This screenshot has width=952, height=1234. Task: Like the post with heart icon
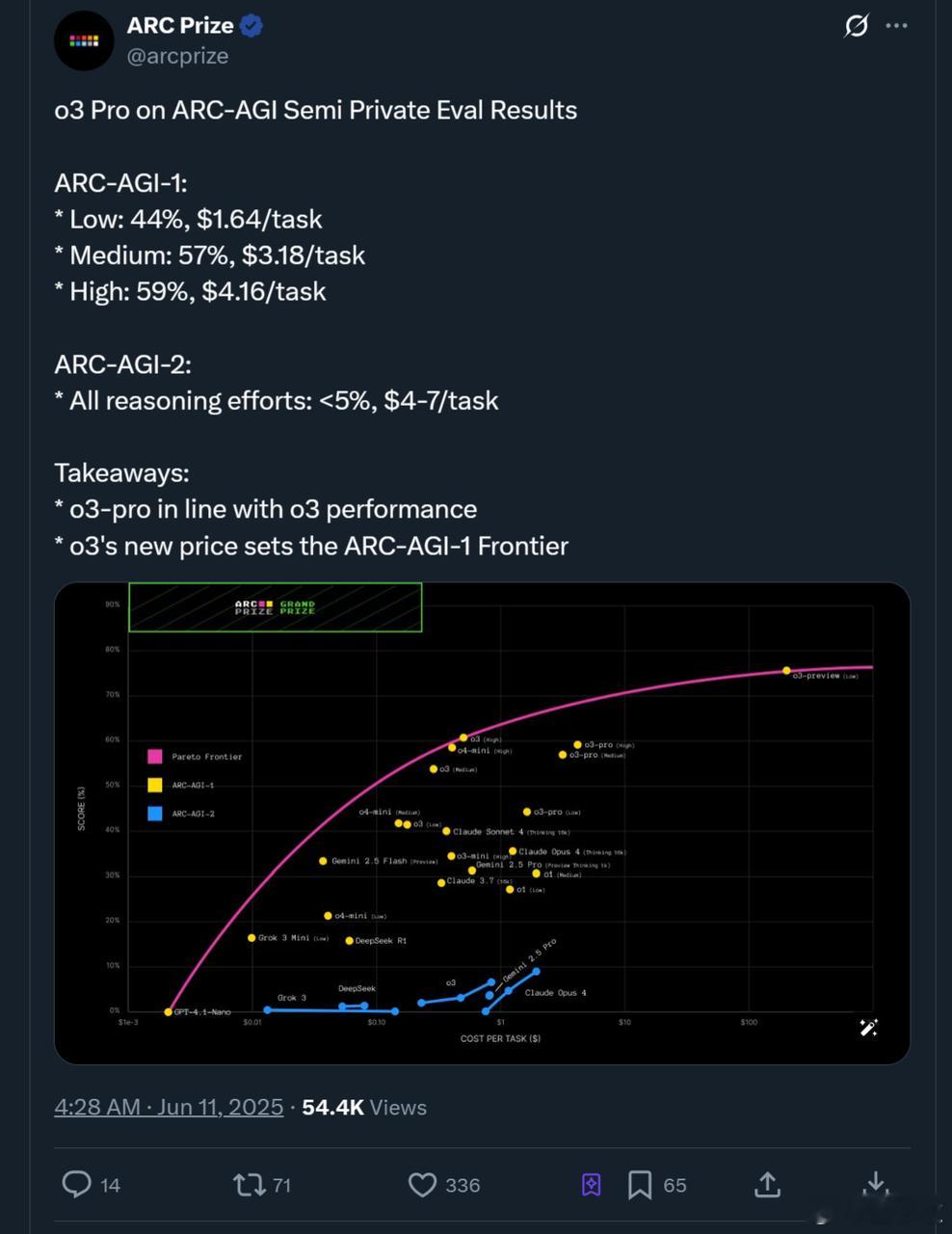tap(422, 1184)
